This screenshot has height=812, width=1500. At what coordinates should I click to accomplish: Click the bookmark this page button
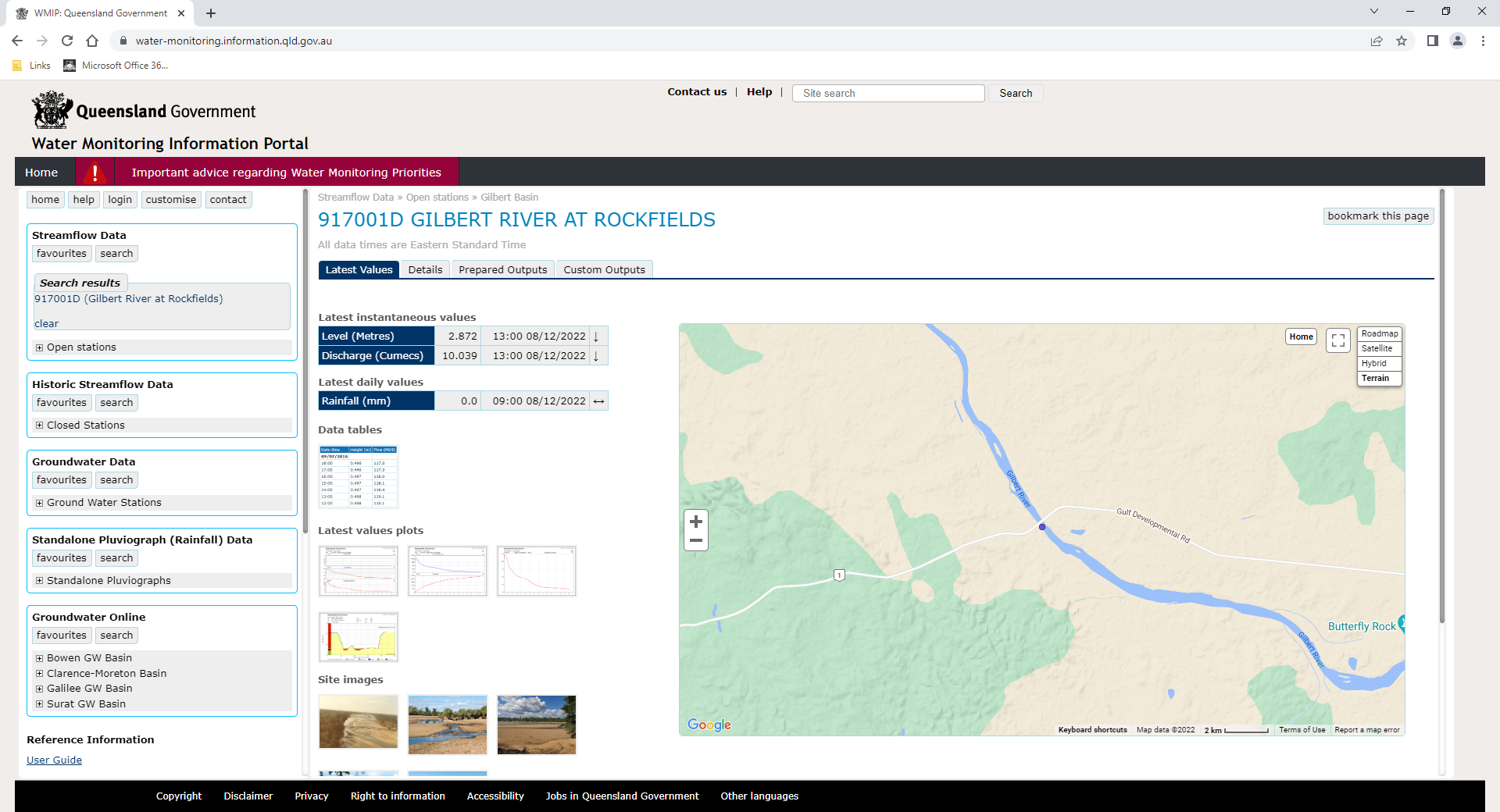pos(1377,216)
